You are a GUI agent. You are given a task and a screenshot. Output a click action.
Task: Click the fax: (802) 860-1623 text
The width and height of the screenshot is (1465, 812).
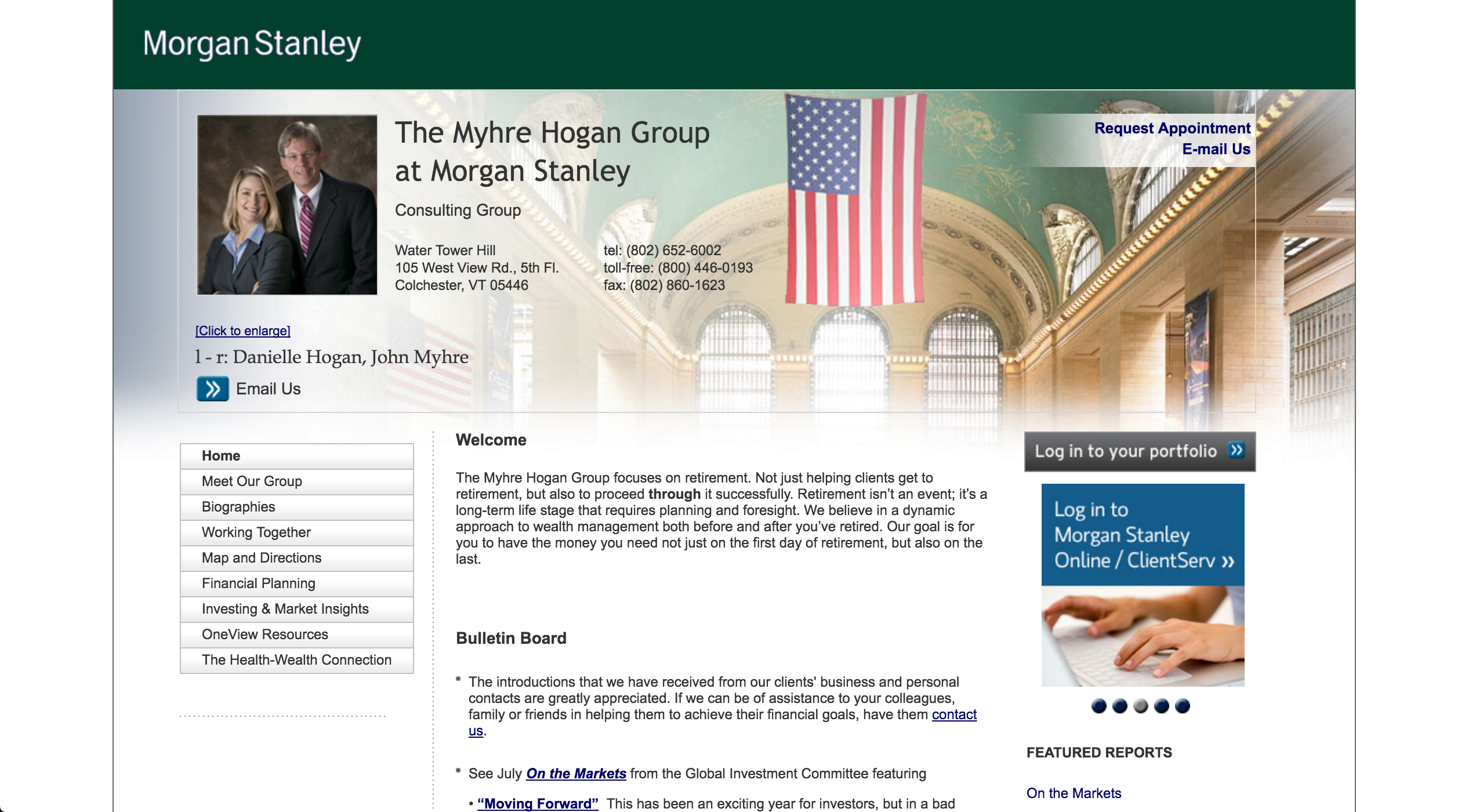[664, 285]
